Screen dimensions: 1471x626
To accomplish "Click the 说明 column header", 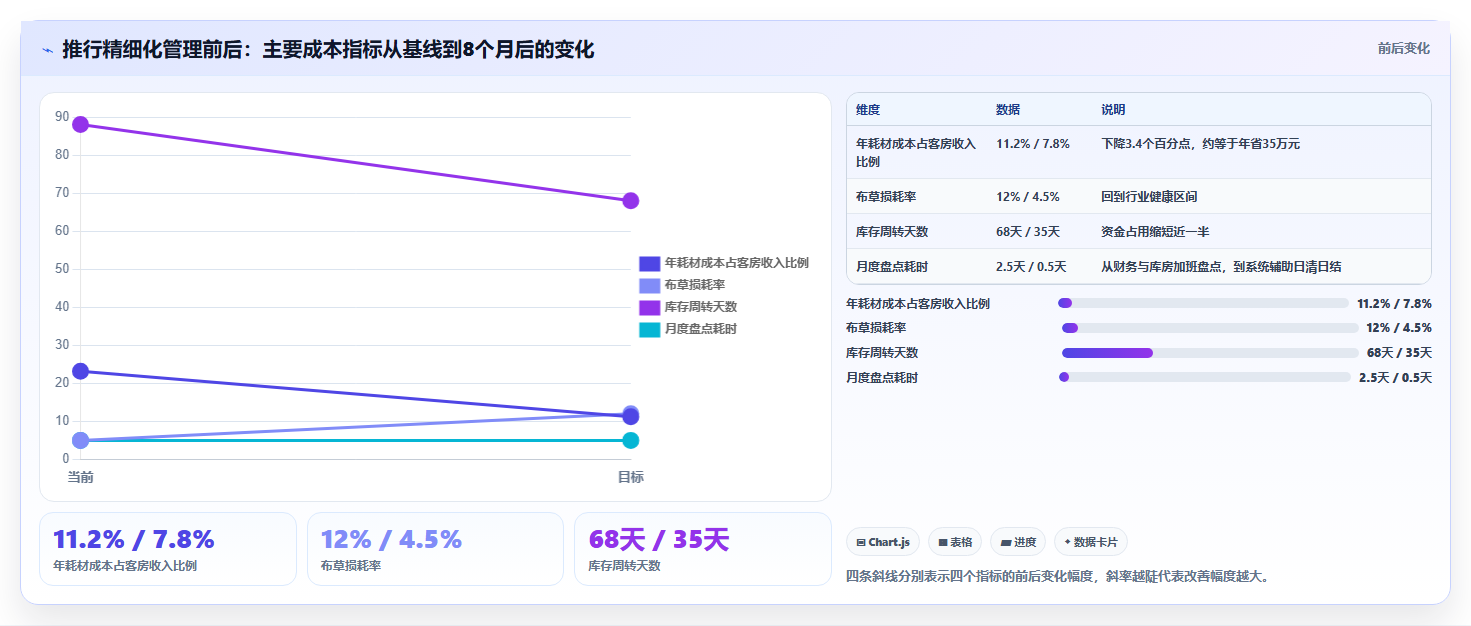I will [x=1113, y=110].
